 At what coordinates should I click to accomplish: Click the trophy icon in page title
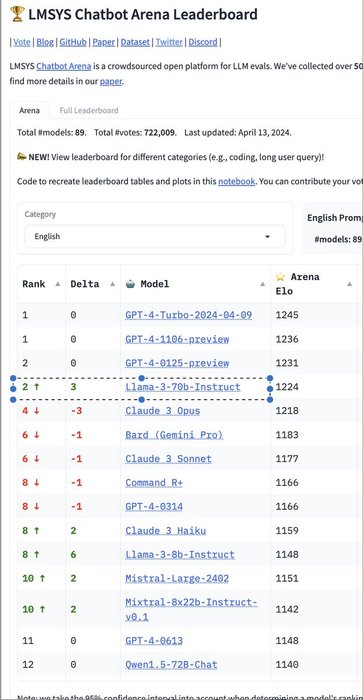coord(17,14)
